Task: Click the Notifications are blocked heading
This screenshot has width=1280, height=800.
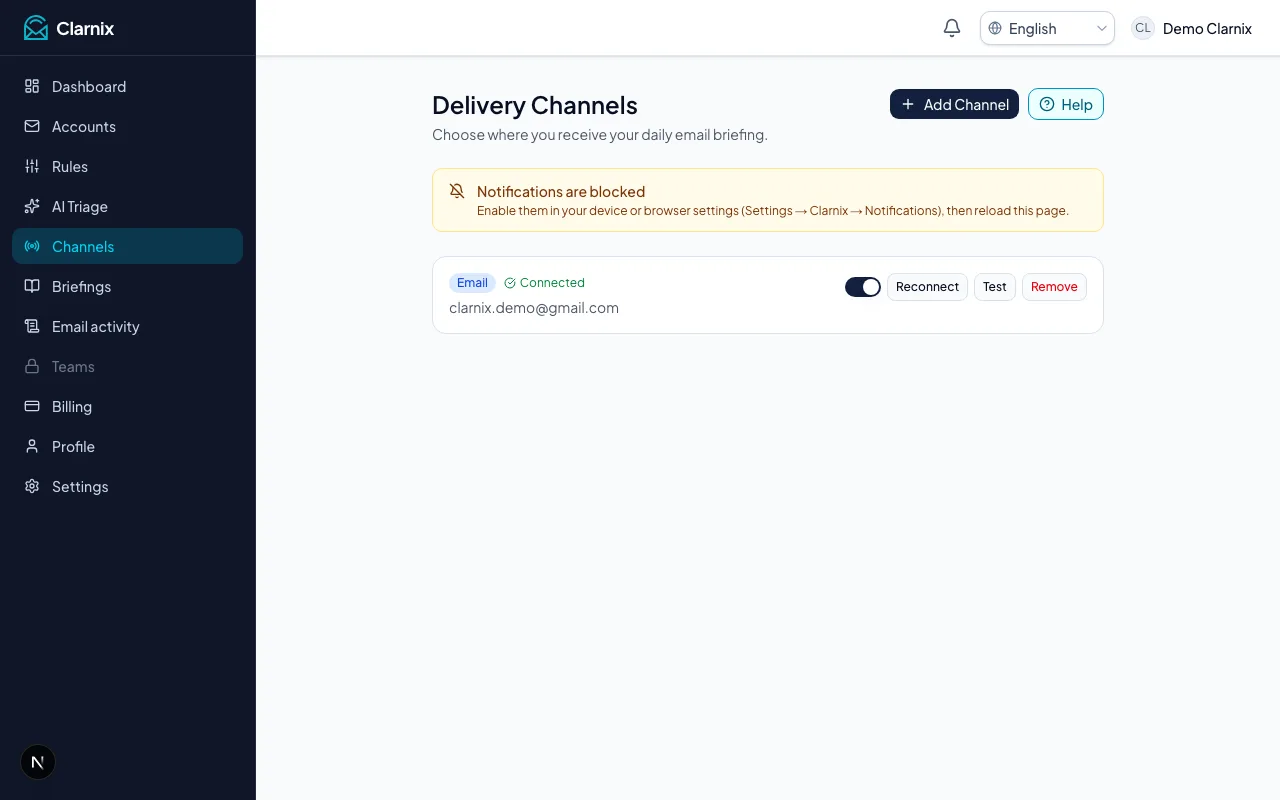Action: [x=561, y=191]
